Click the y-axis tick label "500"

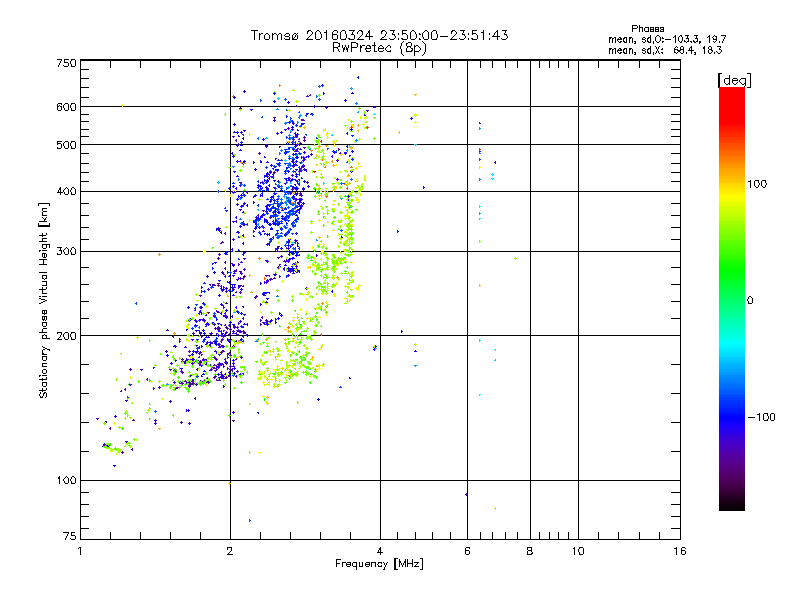pyautogui.click(x=66, y=145)
